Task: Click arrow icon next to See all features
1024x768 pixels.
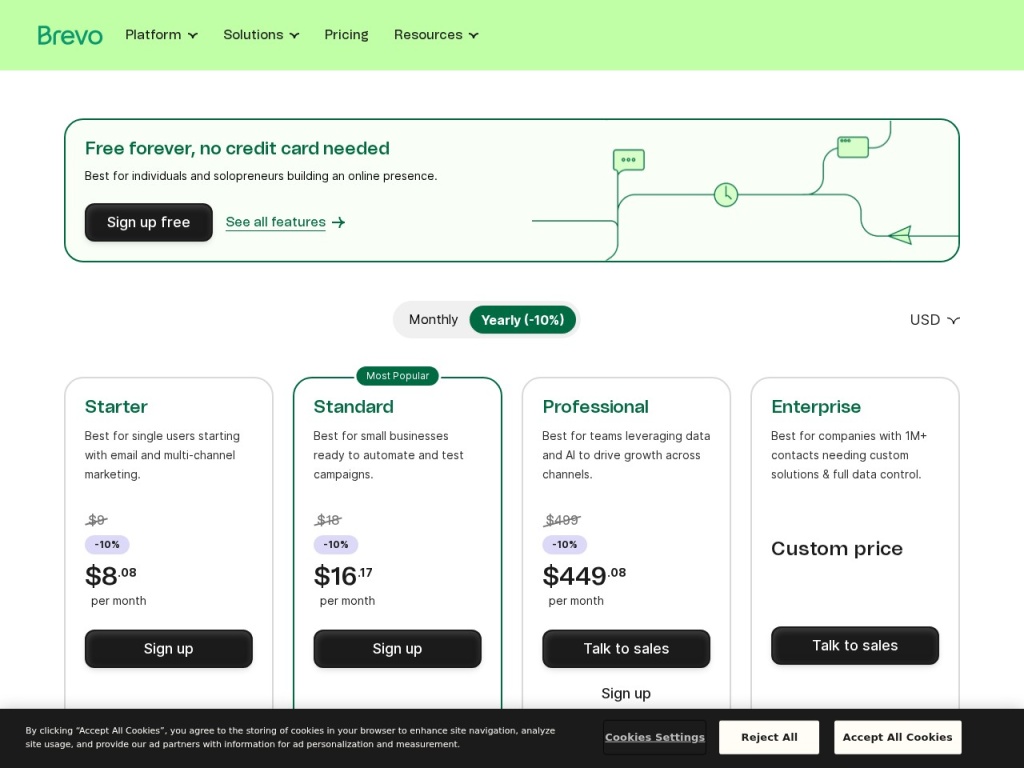Action: tap(338, 223)
